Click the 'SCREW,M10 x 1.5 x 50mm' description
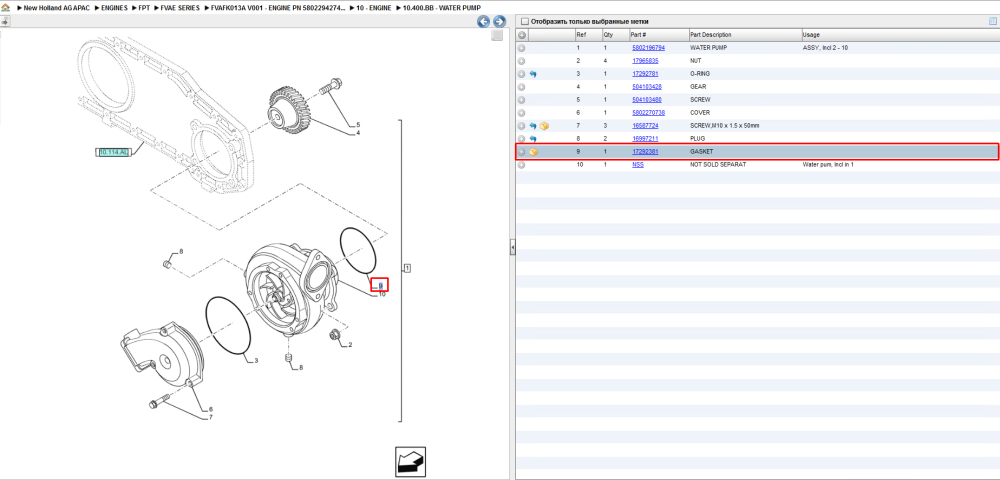 [x=723, y=126]
